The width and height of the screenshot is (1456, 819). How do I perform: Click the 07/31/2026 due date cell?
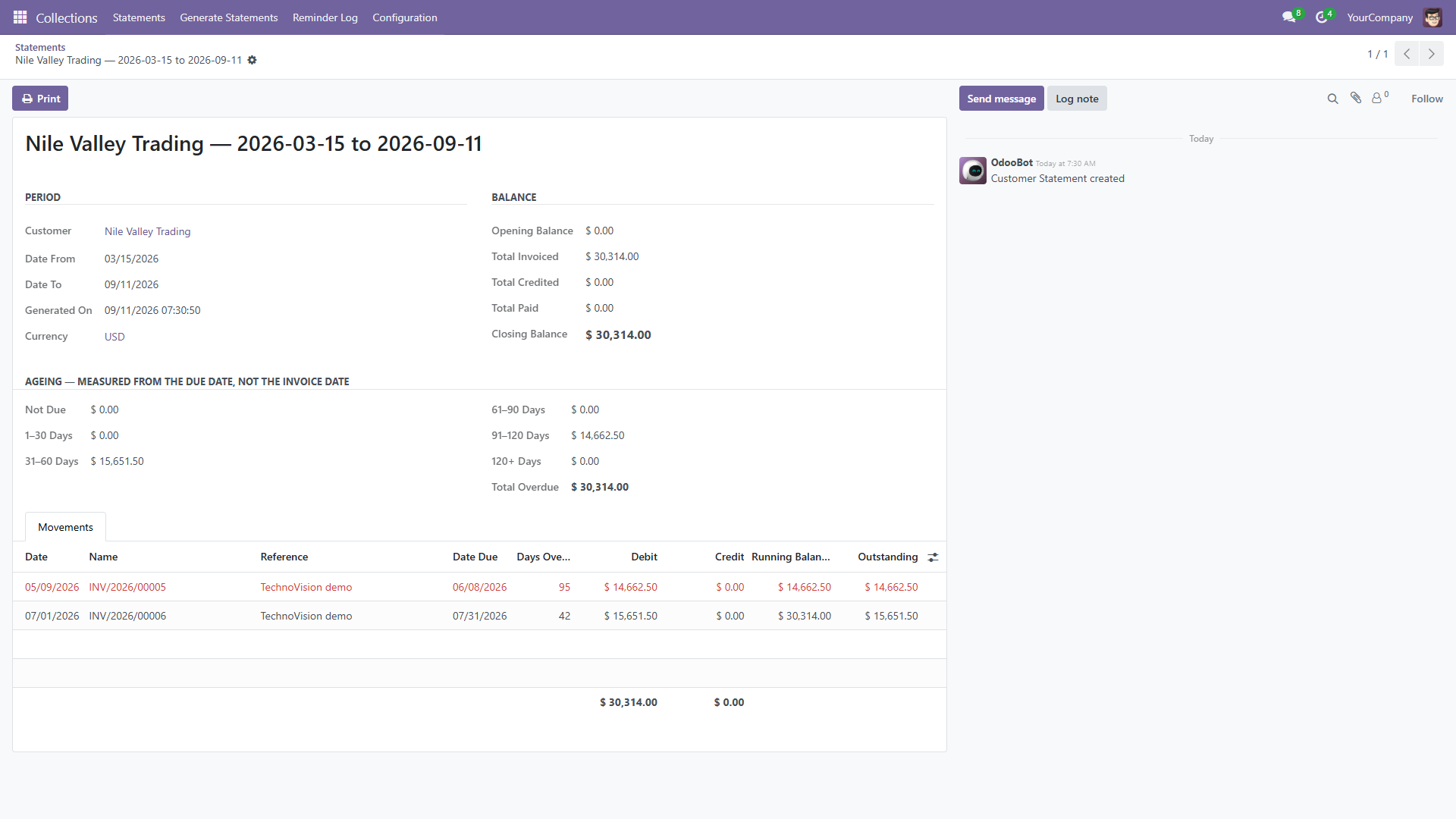click(479, 616)
